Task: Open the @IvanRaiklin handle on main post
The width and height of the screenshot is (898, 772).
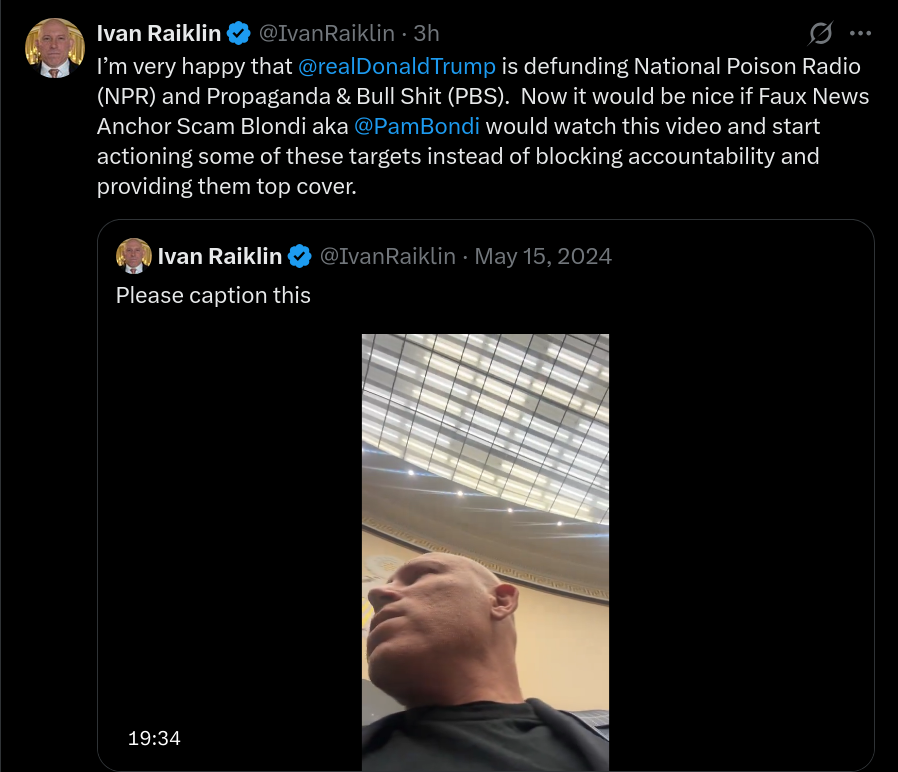Action: pos(326,33)
